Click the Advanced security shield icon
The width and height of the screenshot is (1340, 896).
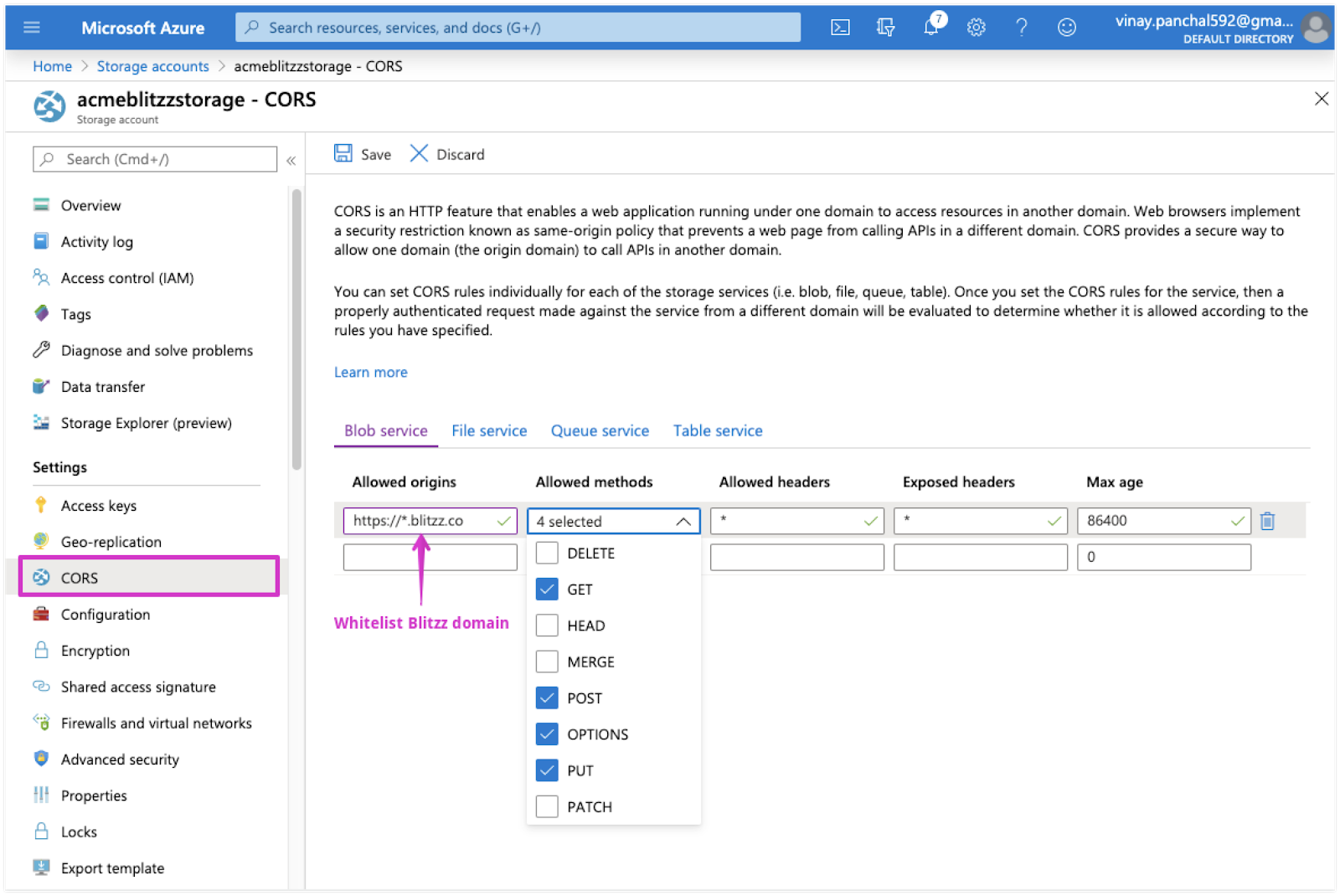[41, 759]
